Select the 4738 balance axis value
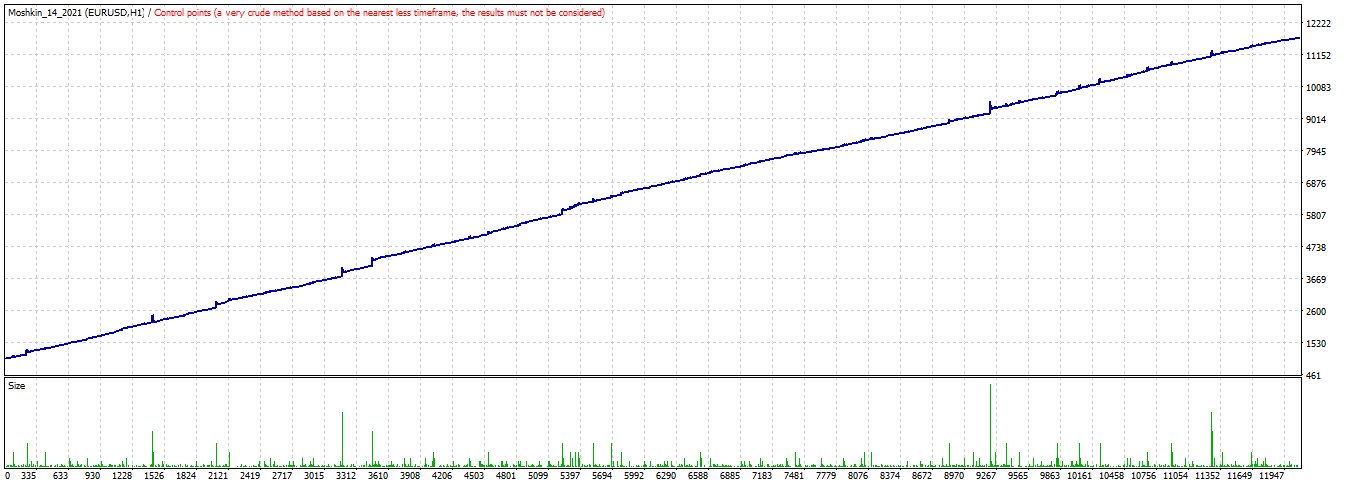1346x485 pixels. tap(1316, 248)
